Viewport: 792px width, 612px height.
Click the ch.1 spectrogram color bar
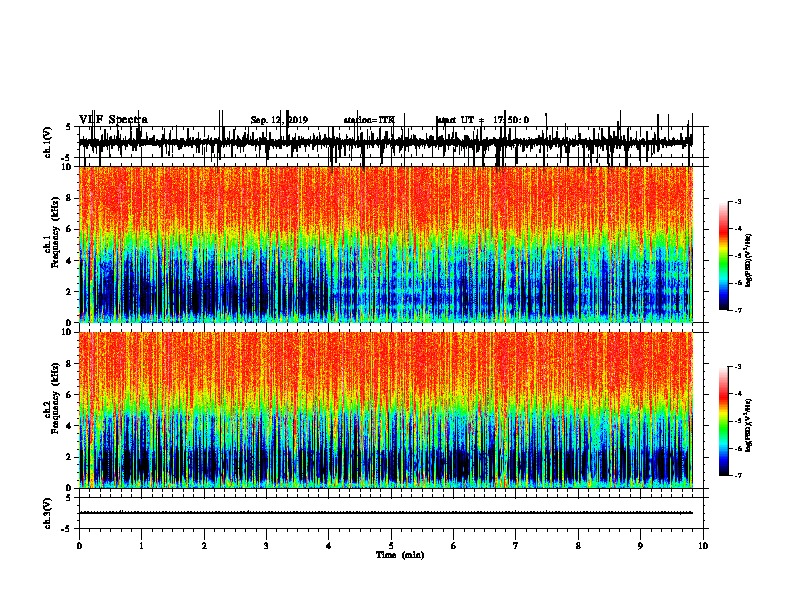click(724, 256)
